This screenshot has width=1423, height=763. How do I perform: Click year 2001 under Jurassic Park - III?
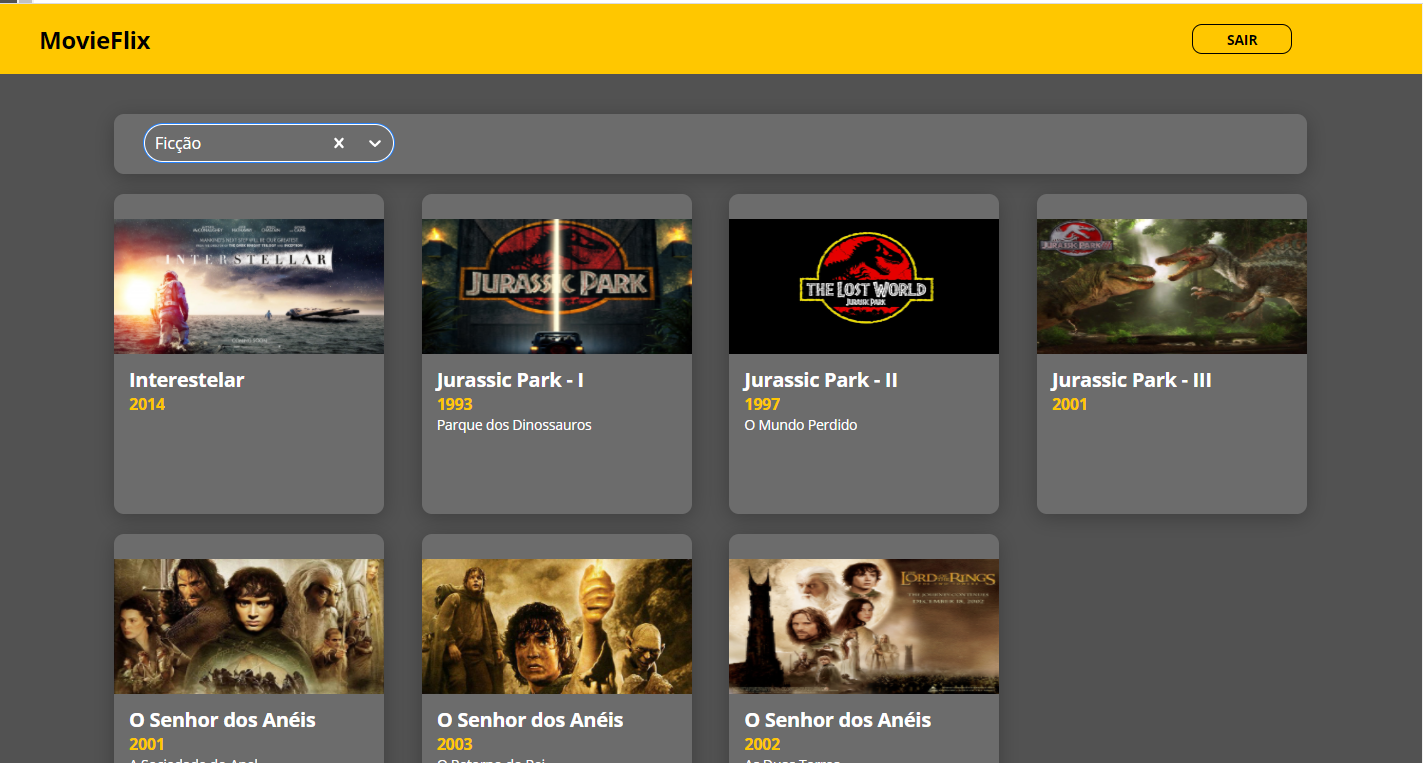[x=1070, y=404]
